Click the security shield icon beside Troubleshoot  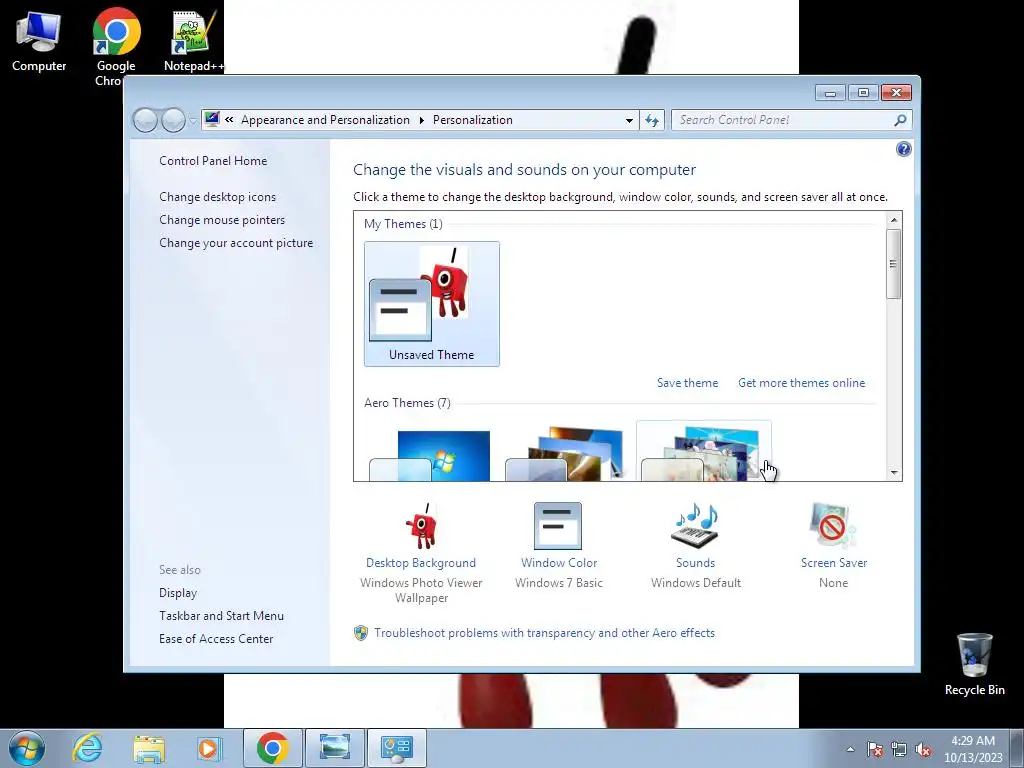pos(360,633)
